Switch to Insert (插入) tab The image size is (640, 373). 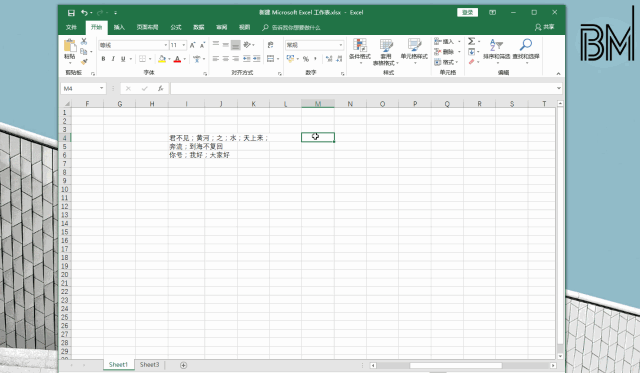click(119, 27)
